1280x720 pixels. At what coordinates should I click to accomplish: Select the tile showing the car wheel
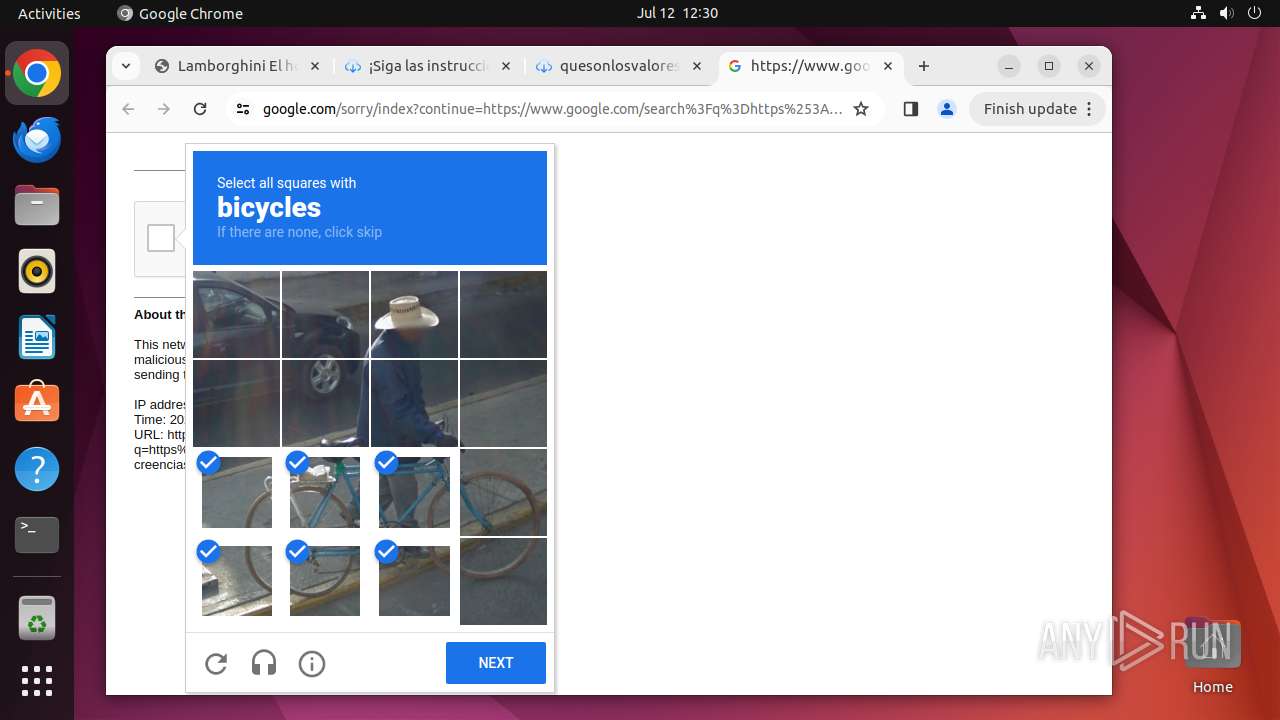pyautogui.click(x=325, y=403)
